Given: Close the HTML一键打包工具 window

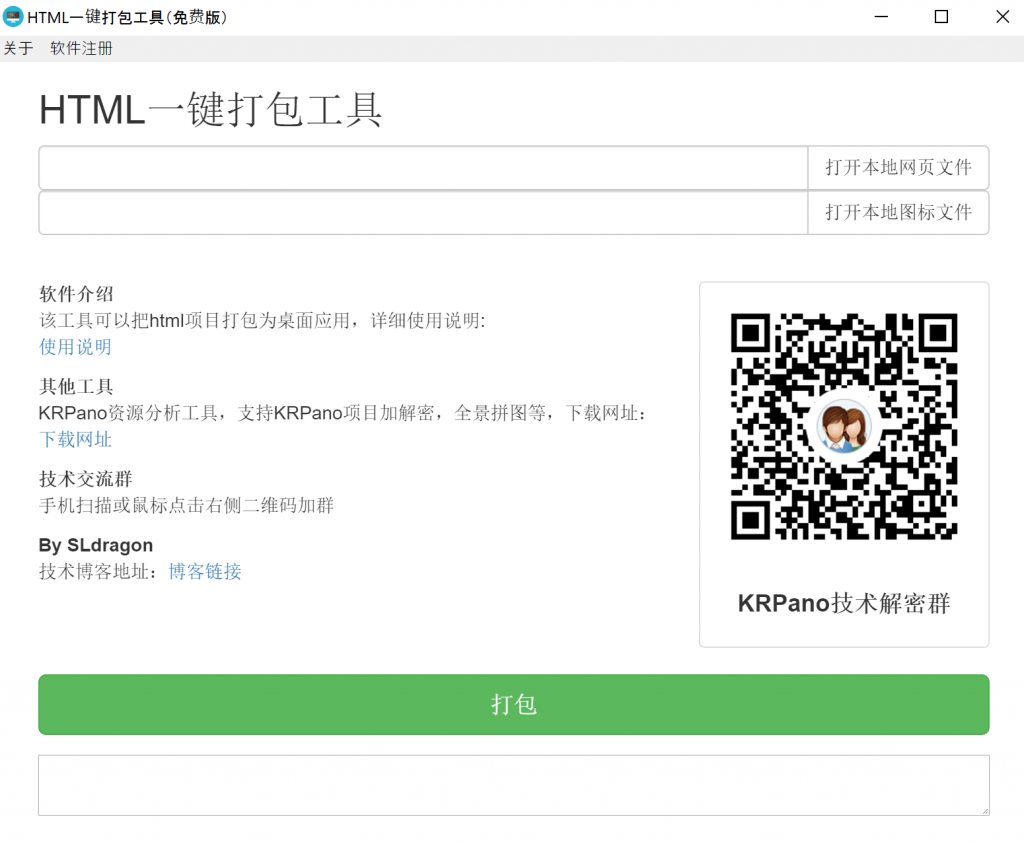Looking at the screenshot, I should point(1001,17).
